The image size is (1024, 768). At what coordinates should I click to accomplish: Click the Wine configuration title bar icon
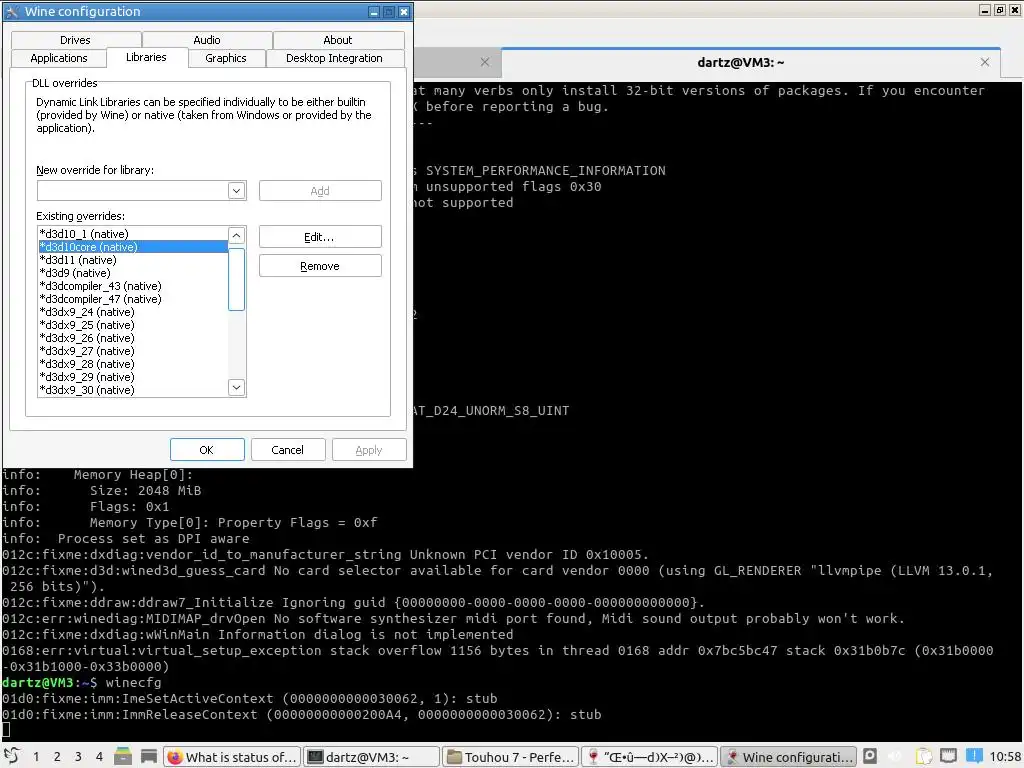[x=12, y=12]
